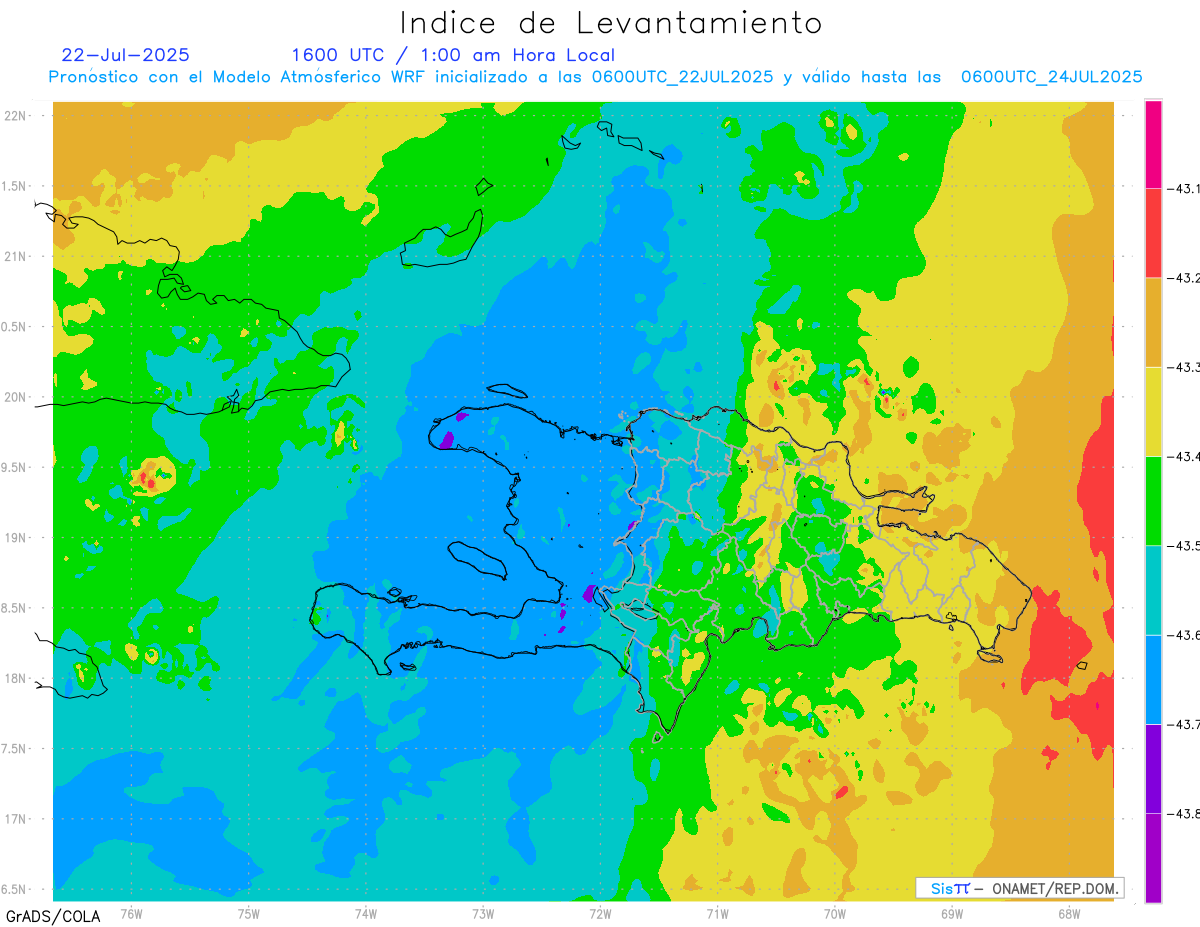Click the "Pronóstico con el Modelo Atmósferico WRF" line

[x=595, y=77]
